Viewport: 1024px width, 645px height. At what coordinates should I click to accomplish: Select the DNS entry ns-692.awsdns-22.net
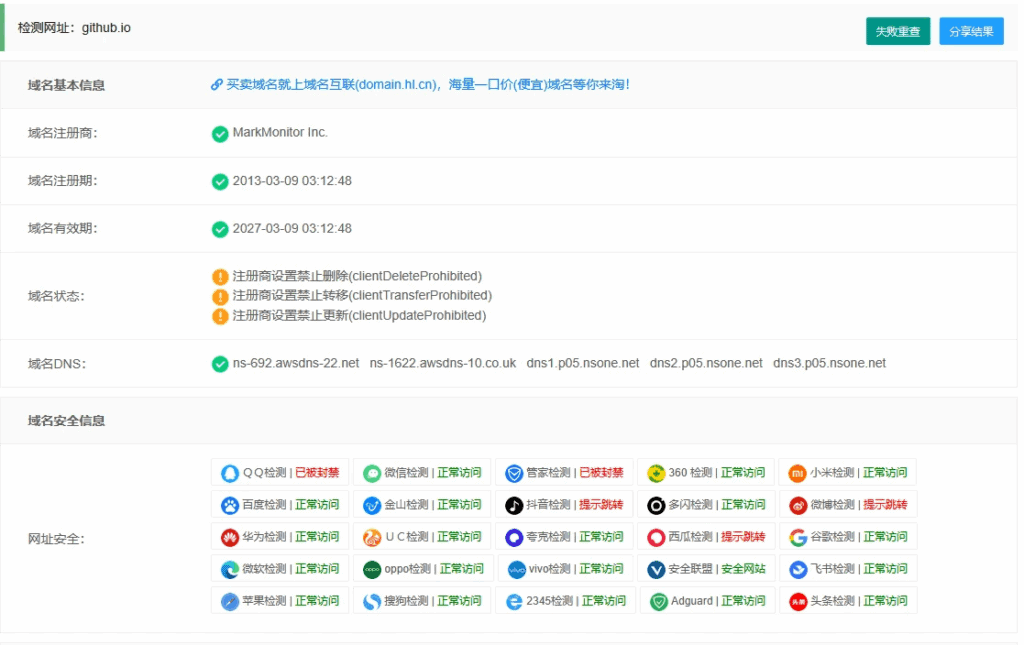point(296,363)
